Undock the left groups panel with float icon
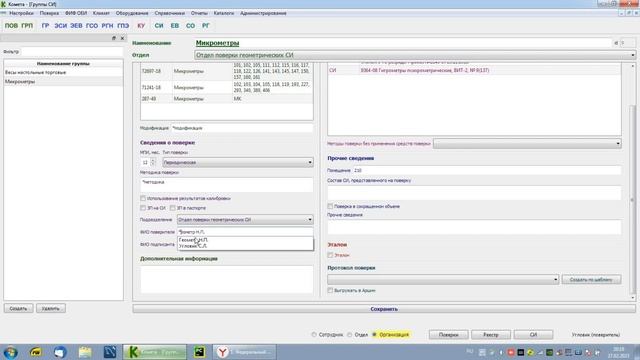This screenshot has height=360, width=640. coord(114,38)
